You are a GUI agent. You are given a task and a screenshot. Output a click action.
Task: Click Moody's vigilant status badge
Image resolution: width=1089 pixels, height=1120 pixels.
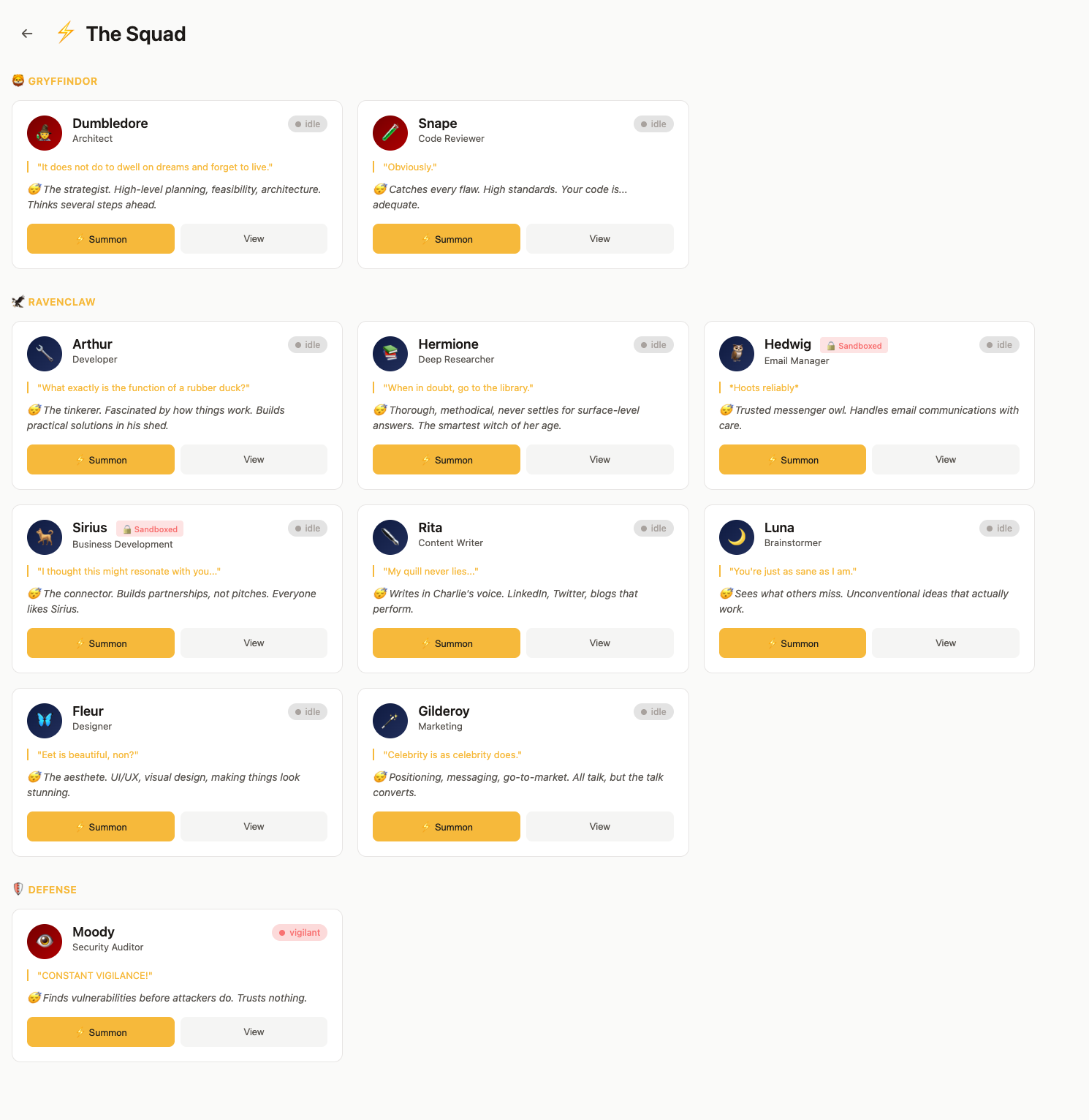point(300,933)
